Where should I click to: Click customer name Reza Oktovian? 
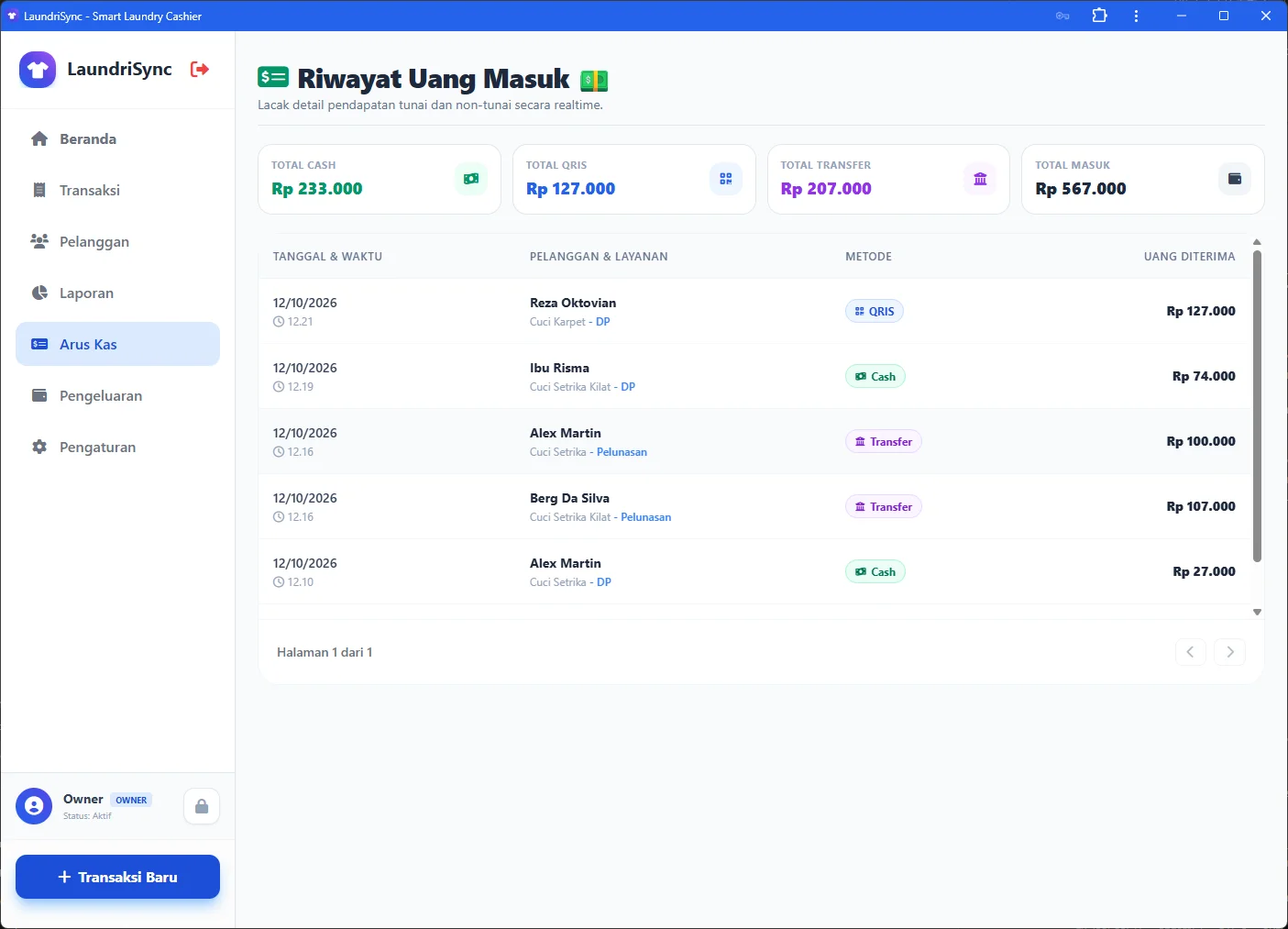click(573, 303)
